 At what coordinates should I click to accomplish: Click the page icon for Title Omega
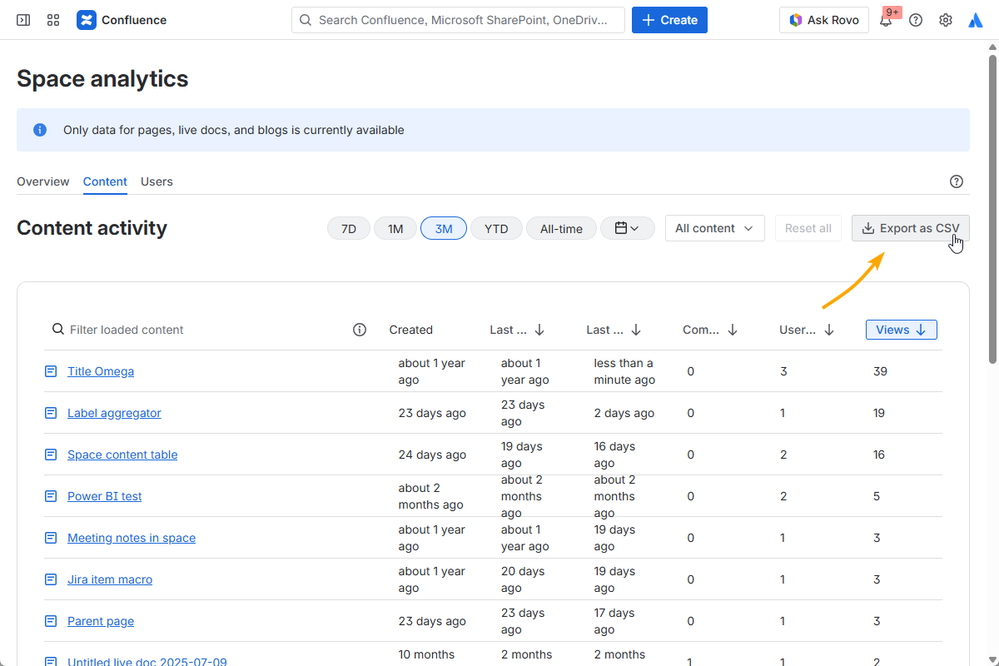(51, 371)
